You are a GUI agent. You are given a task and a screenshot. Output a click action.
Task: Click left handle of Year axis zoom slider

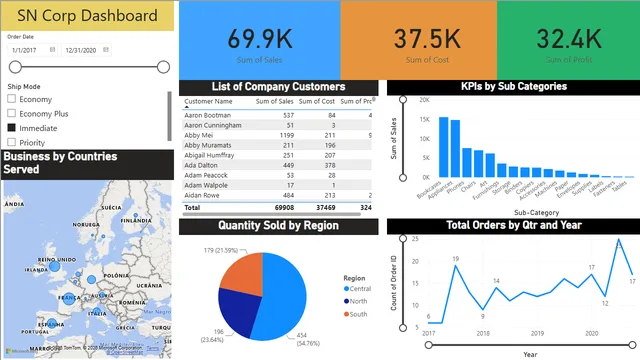pos(429,345)
